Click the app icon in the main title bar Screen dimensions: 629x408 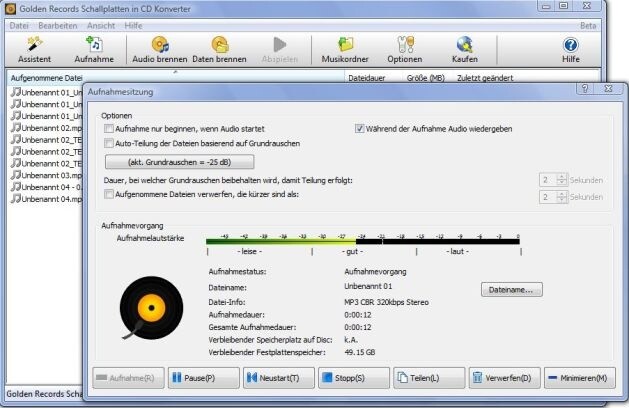[10, 8]
